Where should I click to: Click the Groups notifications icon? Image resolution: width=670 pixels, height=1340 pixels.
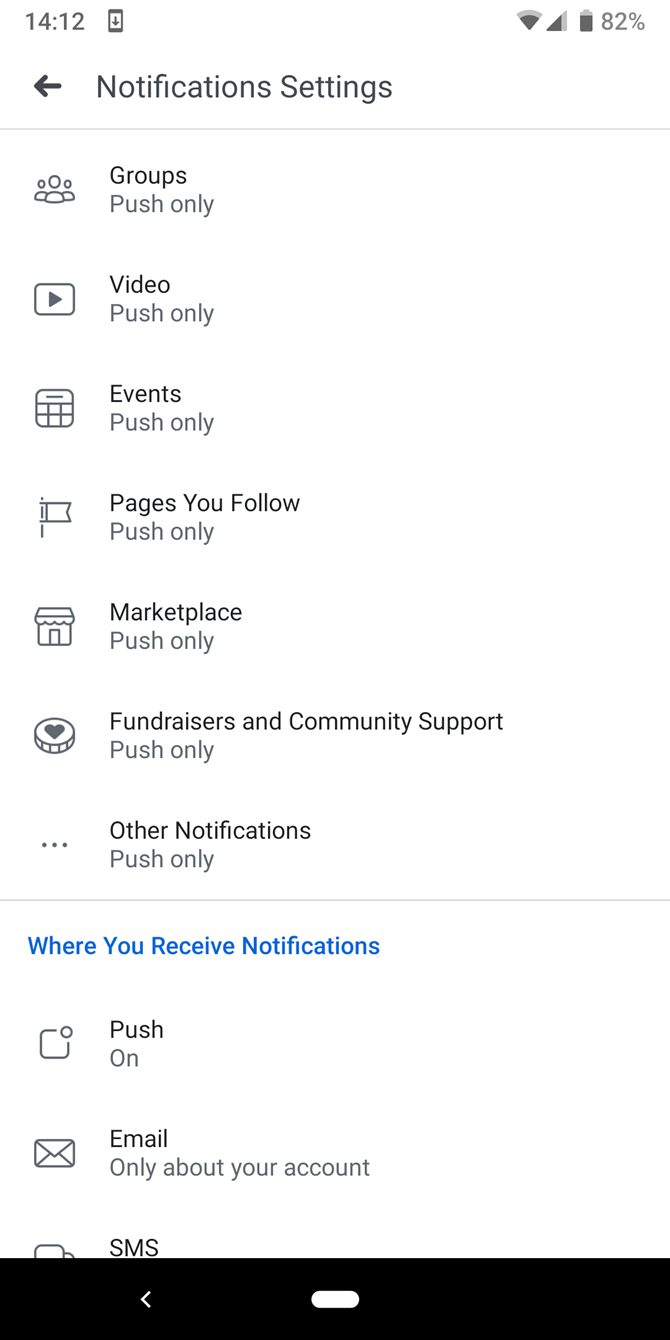54,188
